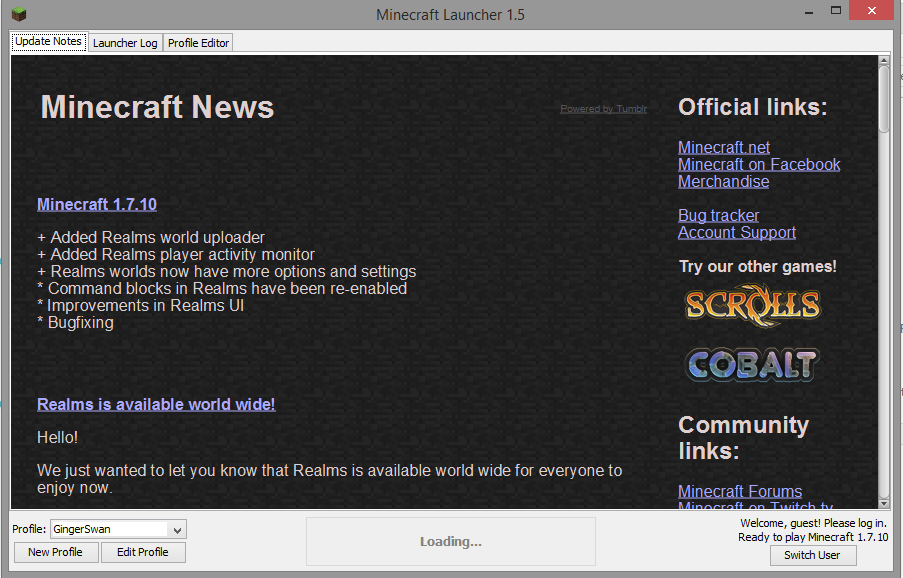903x578 pixels.
Task: Click the Minecraft grass block window icon
Action: point(19,14)
